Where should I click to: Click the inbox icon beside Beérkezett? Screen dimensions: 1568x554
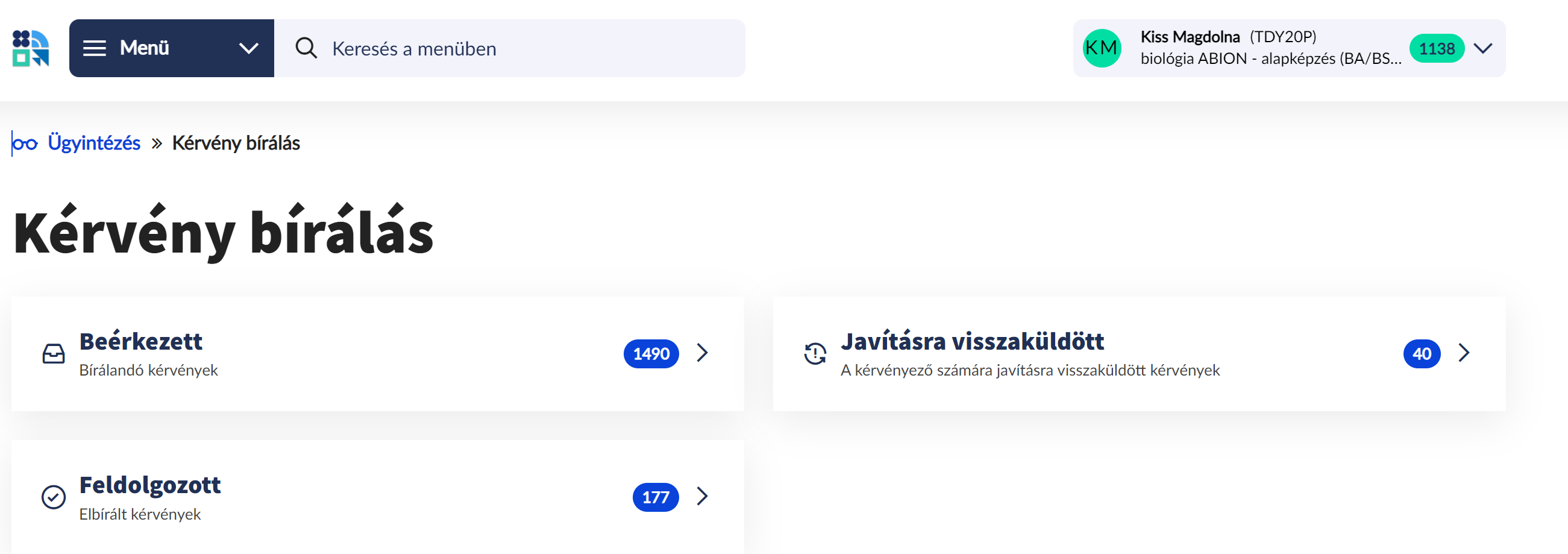pos(54,353)
